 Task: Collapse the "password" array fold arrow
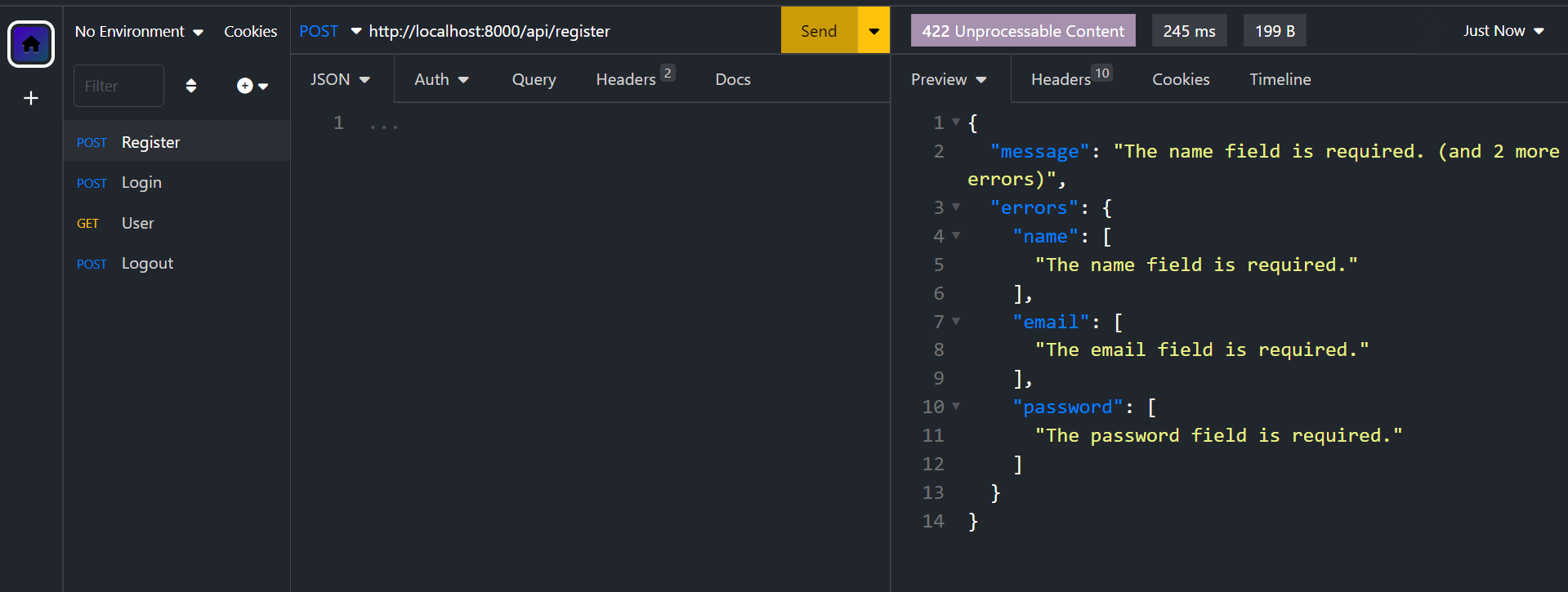956,407
